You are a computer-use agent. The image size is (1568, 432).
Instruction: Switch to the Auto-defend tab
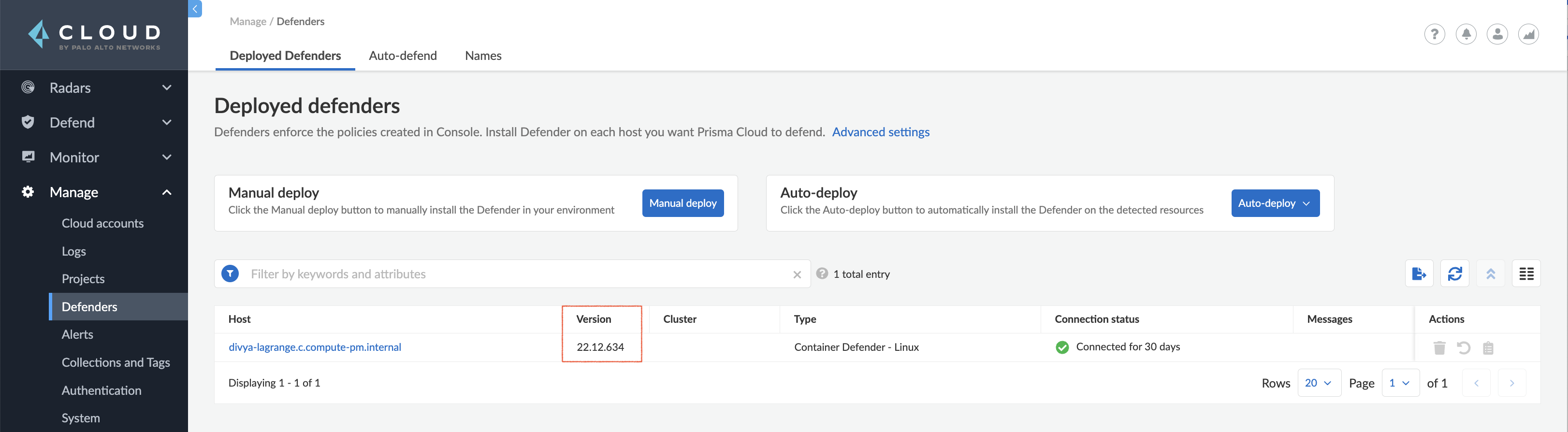click(403, 56)
